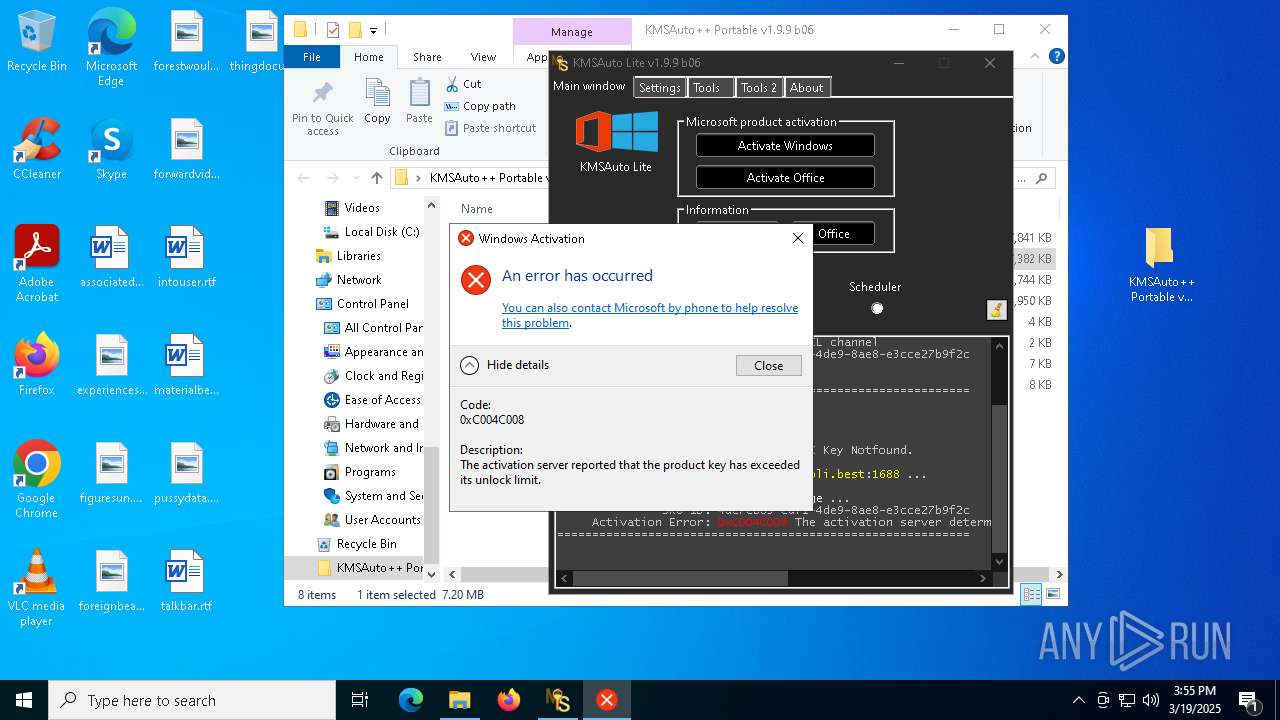Select Videos in navigation pane
Viewport: 1280px width, 720px height.
tap(362, 208)
